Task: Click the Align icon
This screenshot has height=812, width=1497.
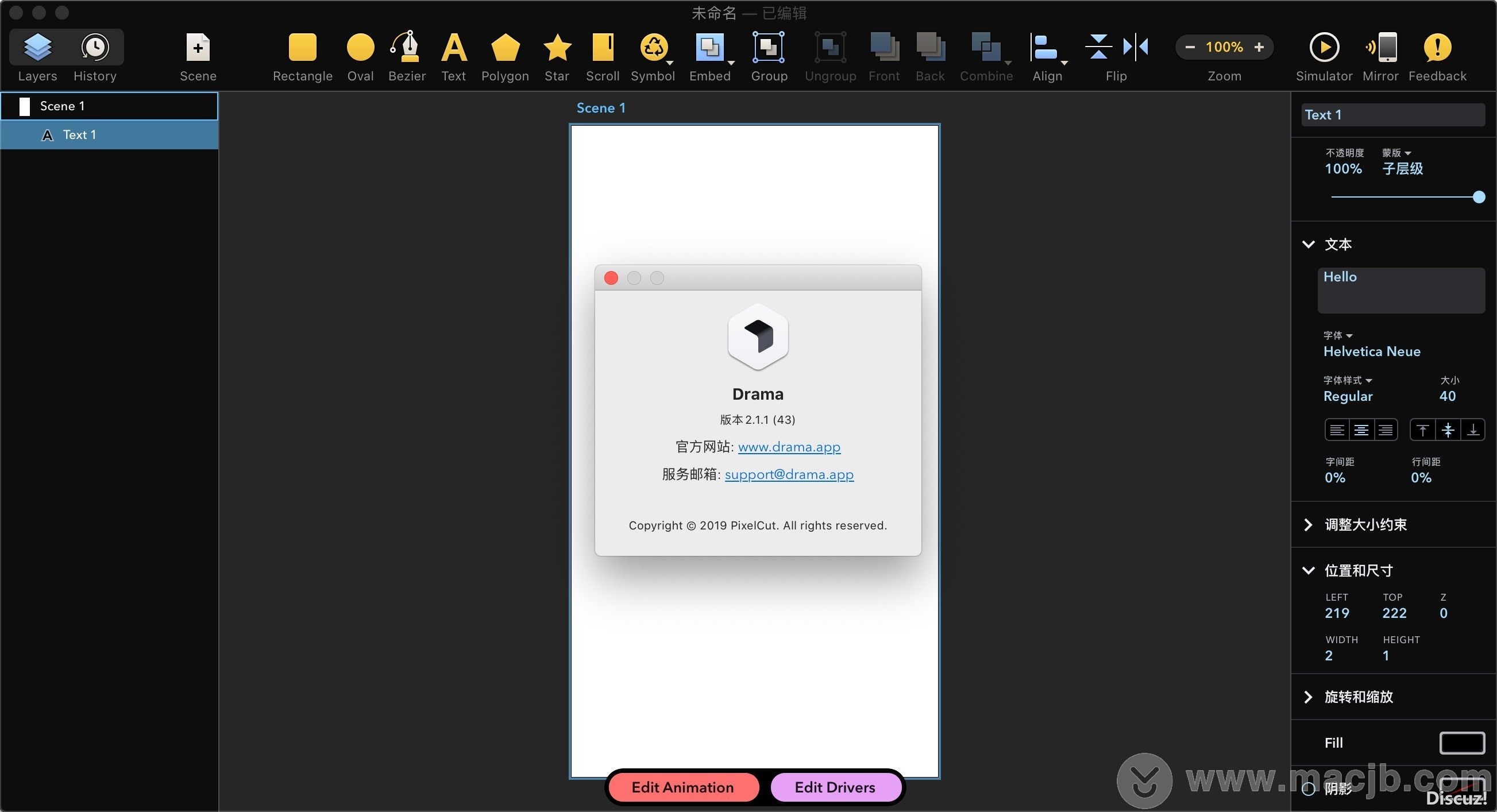Action: point(1044,47)
